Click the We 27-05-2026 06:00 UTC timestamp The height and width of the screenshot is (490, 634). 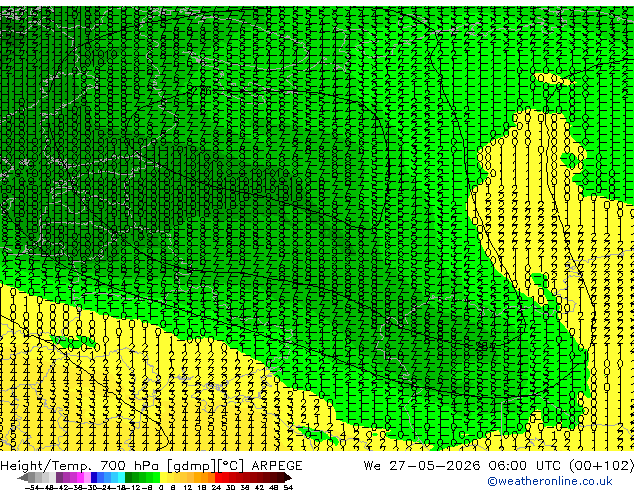click(462, 466)
